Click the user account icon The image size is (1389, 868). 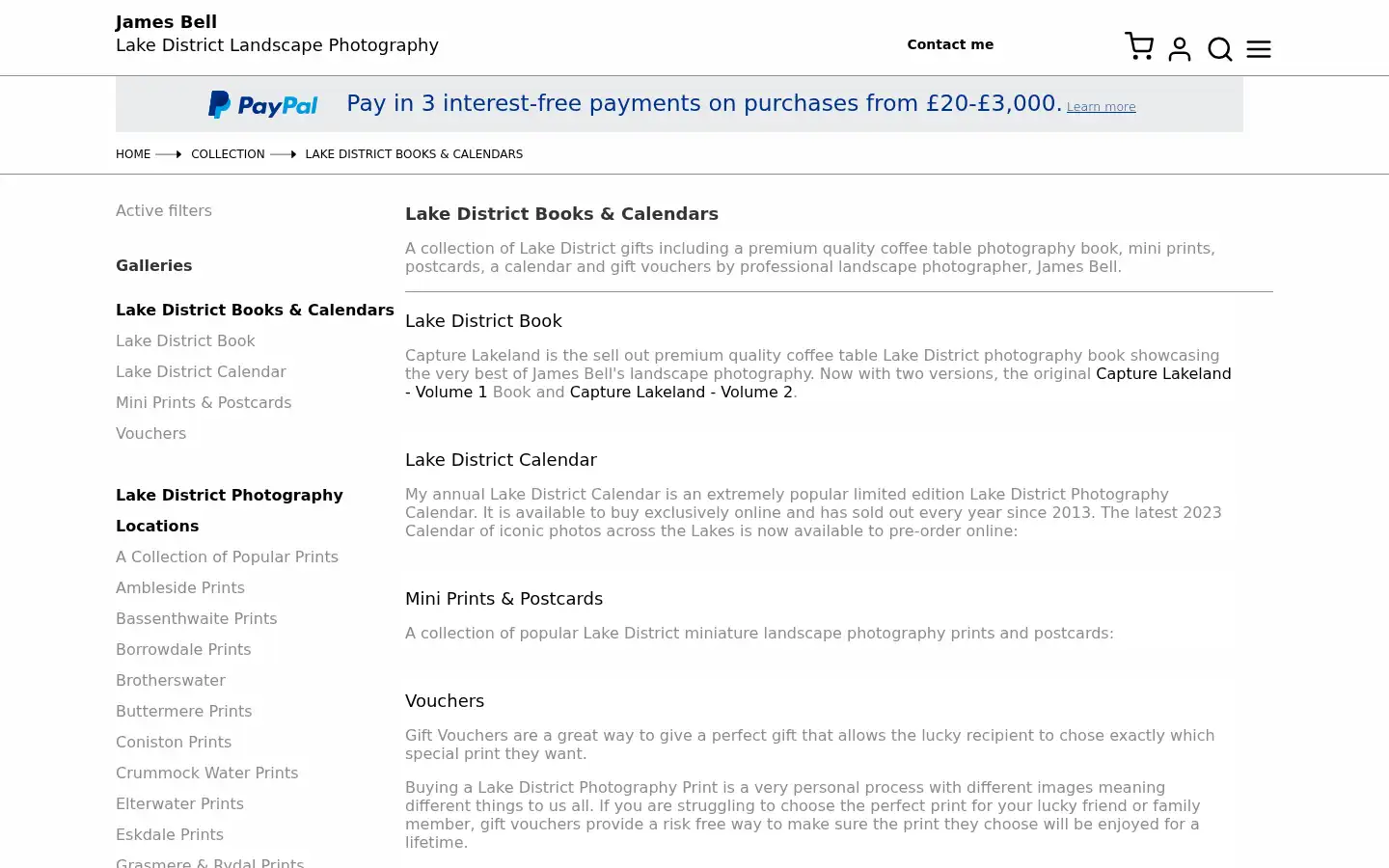1180,49
